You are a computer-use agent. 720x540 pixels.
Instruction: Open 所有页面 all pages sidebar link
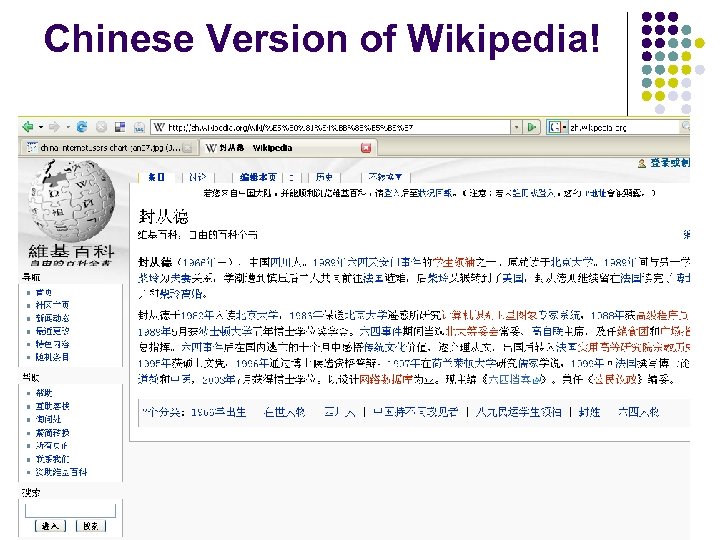pos(51,445)
